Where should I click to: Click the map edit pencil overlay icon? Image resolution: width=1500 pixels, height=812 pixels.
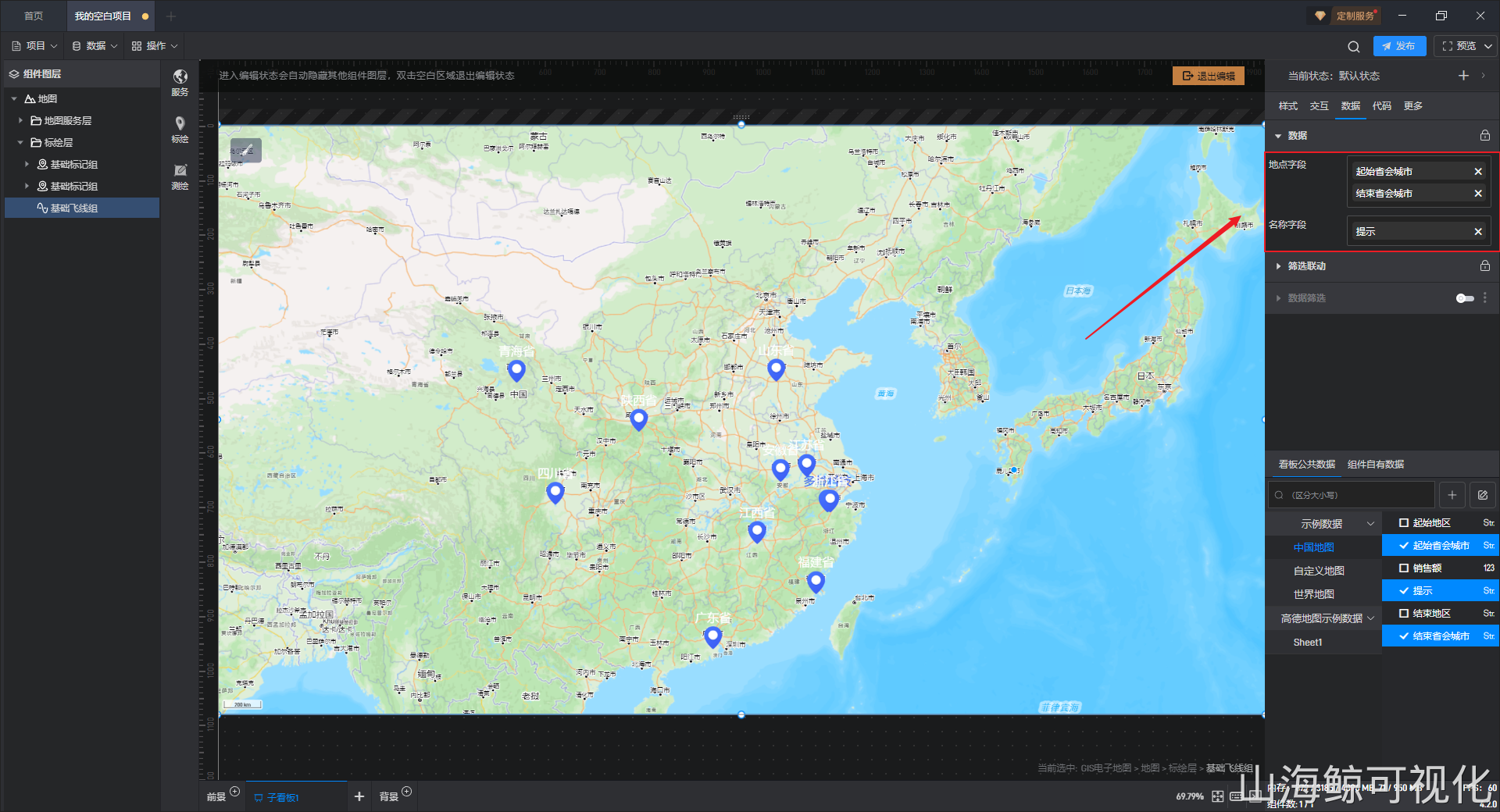tap(246, 150)
